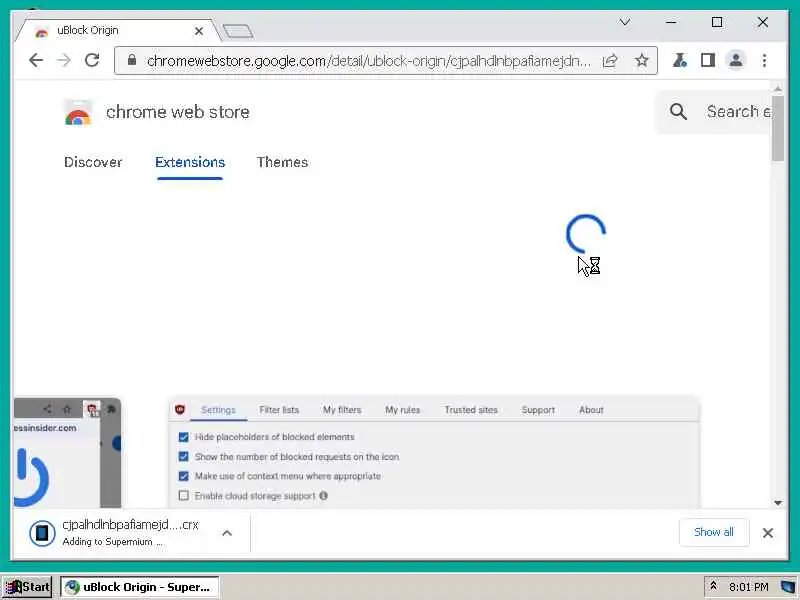800x600 pixels.
Task: Open the Start menu
Action: pyautogui.click(x=28, y=587)
